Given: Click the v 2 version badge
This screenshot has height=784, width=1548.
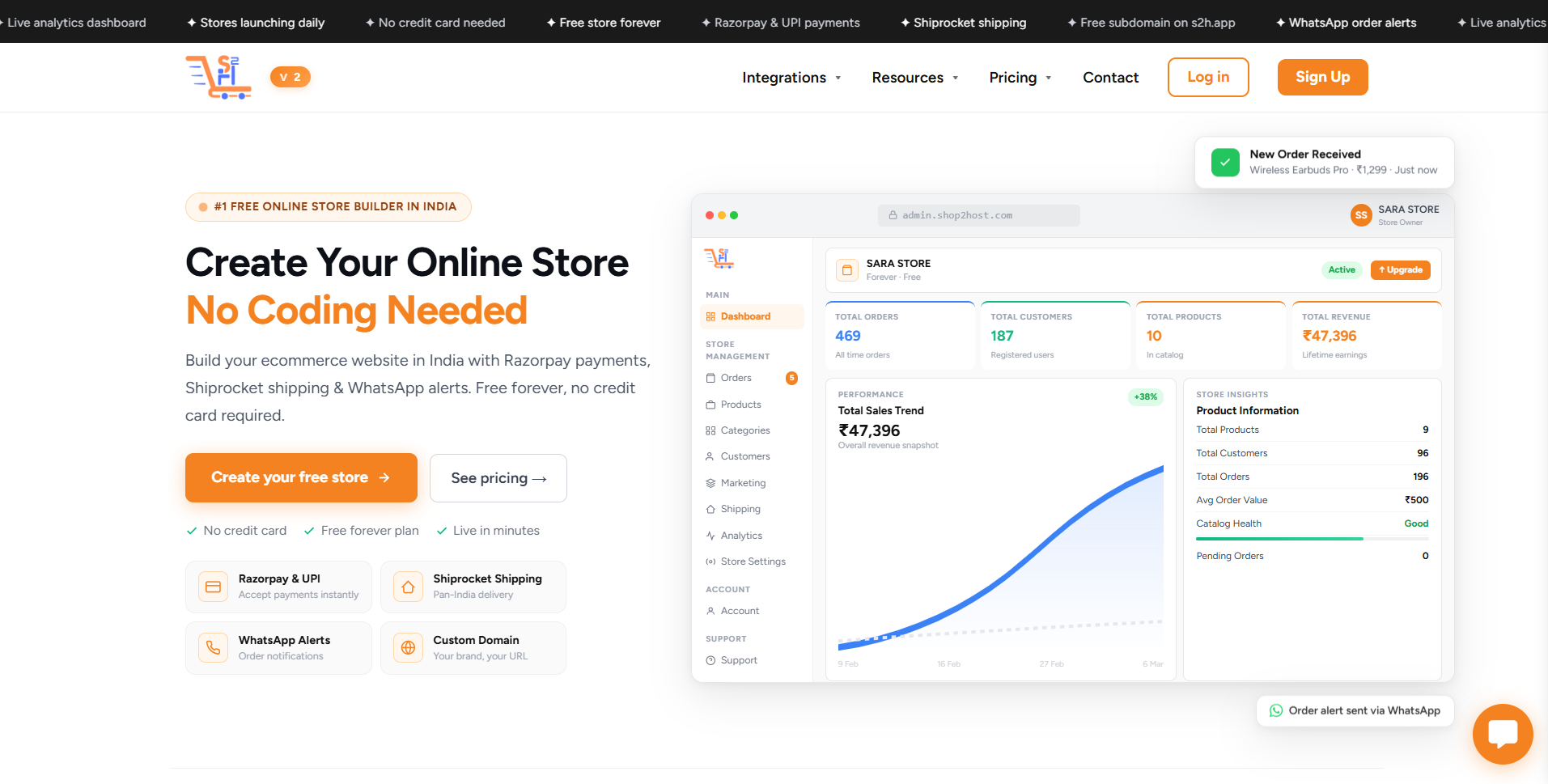Looking at the screenshot, I should tap(290, 77).
